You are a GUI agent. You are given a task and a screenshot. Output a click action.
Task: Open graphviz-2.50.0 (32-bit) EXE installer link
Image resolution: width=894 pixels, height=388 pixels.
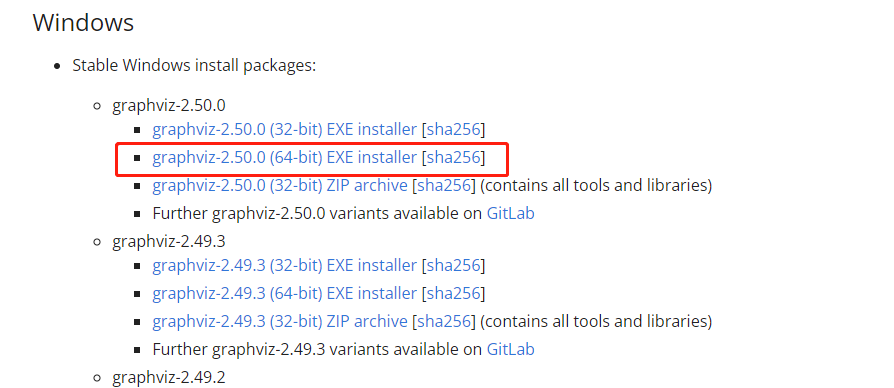click(285, 129)
